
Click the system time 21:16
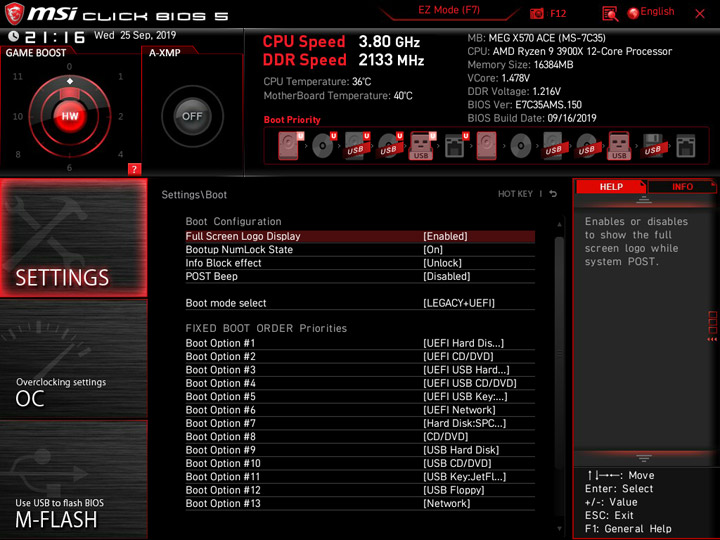click(54, 37)
